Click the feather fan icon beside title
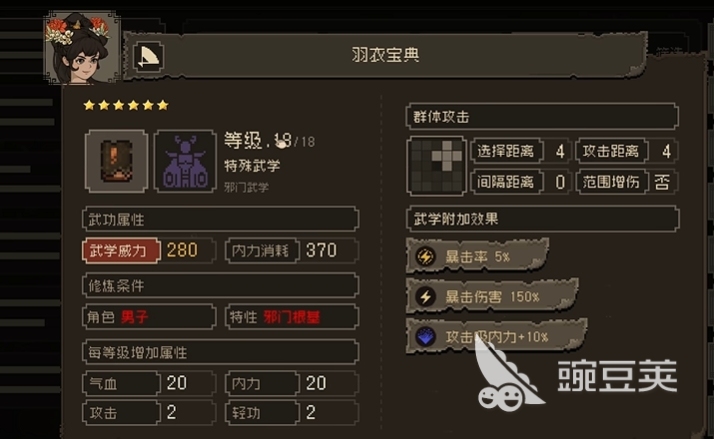The image size is (714, 439). pyautogui.click(x=148, y=56)
